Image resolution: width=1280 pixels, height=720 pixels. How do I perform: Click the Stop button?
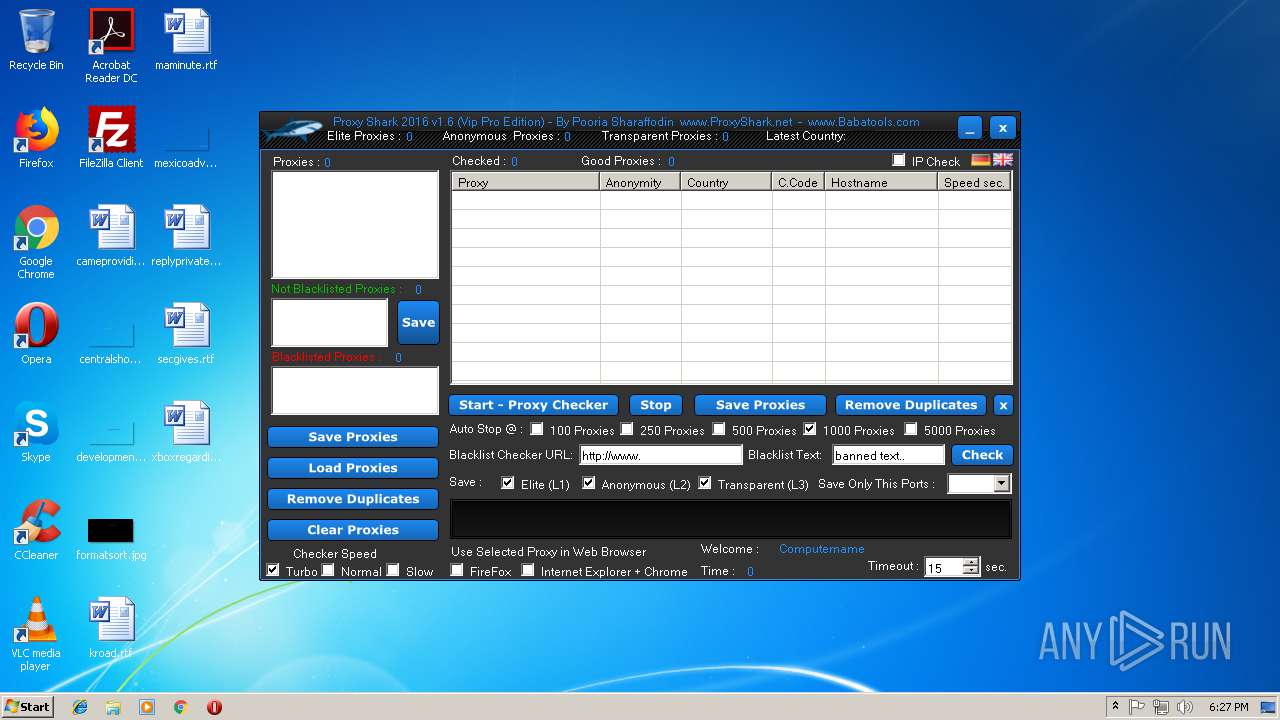[655, 405]
